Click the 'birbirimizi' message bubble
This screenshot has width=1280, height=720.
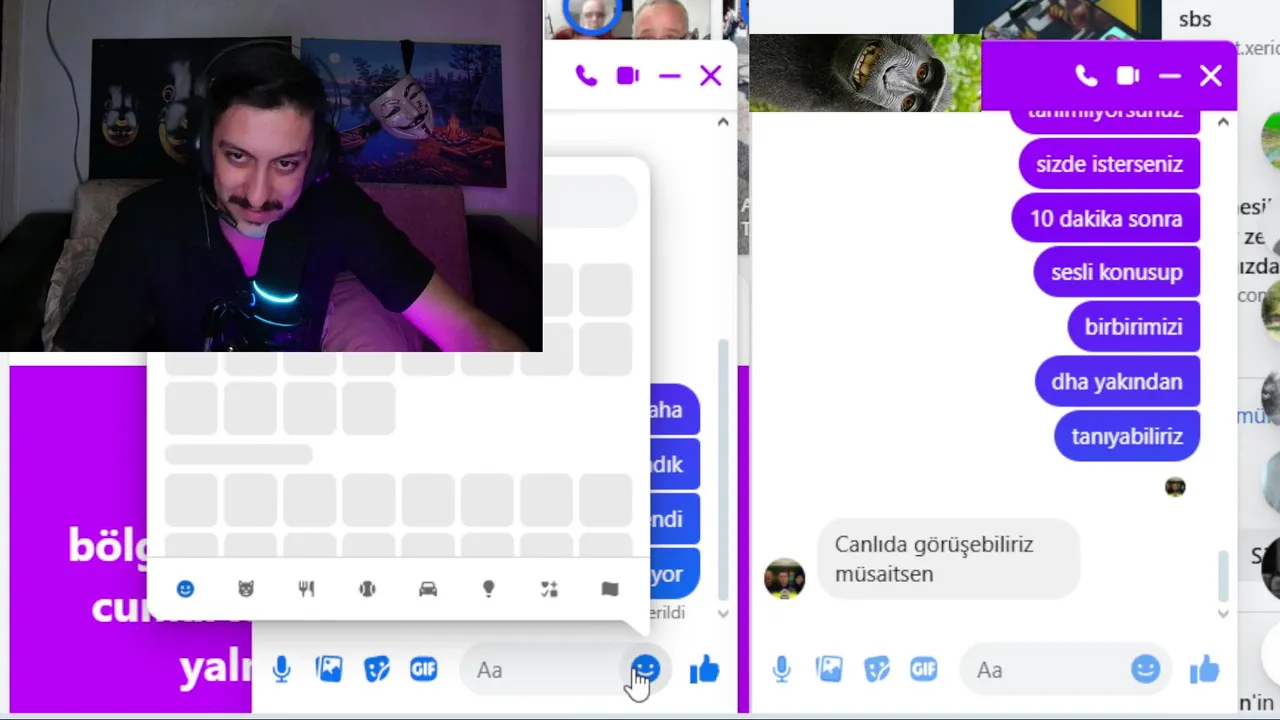point(1133,327)
